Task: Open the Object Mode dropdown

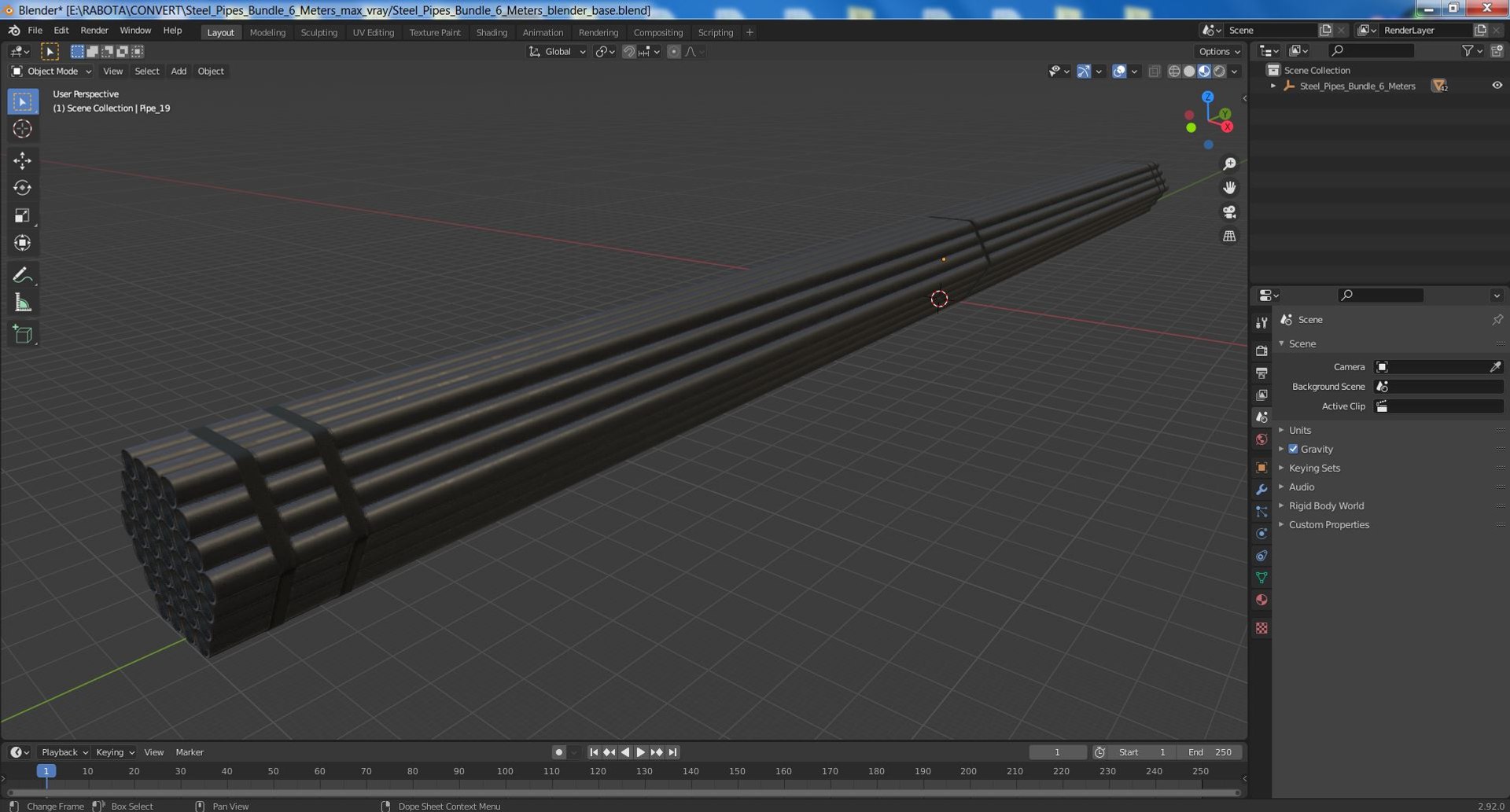Action: point(51,71)
